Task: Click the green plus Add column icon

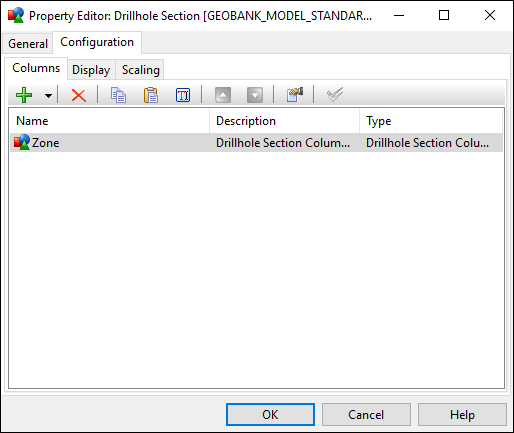Action: click(x=24, y=95)
